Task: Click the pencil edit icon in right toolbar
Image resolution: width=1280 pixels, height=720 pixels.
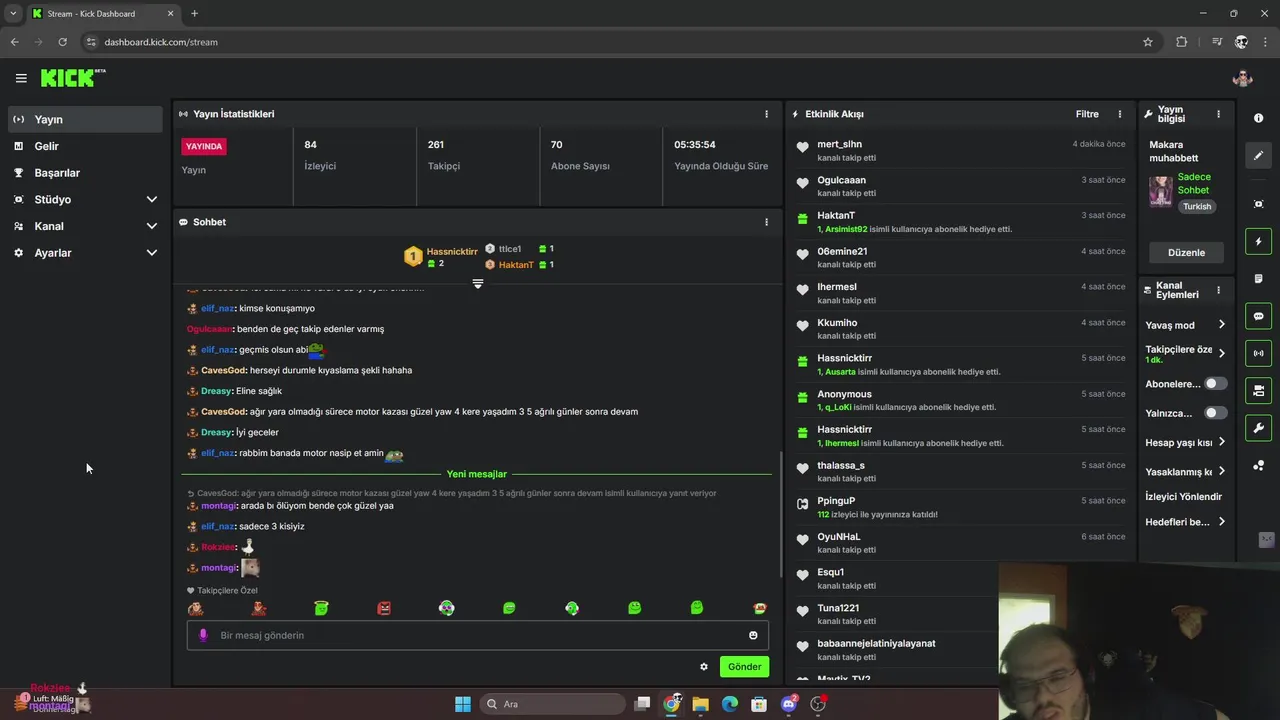Action: coord(1258,155)
